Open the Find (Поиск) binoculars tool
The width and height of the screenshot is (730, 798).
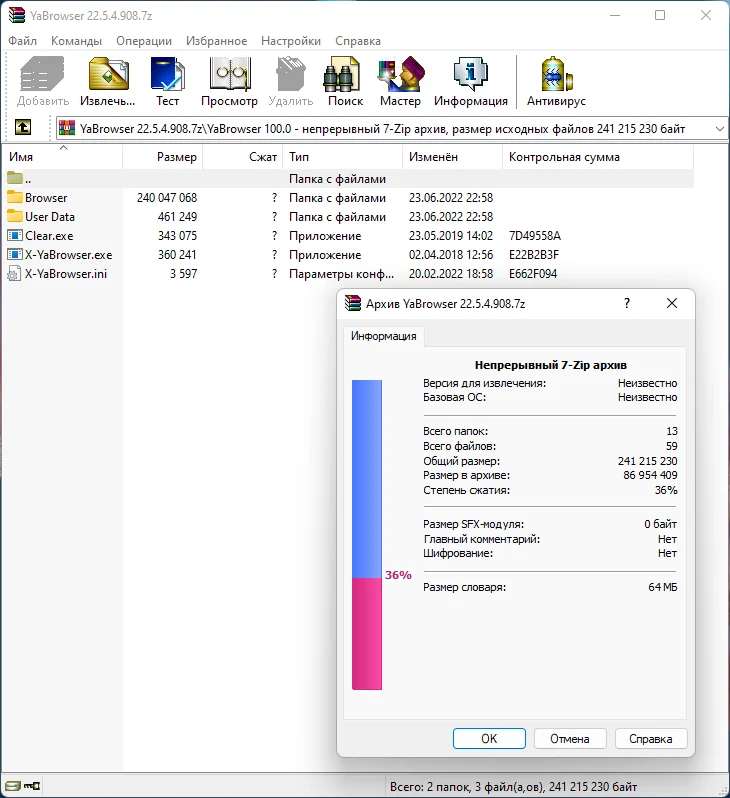(x=345, y=81)
